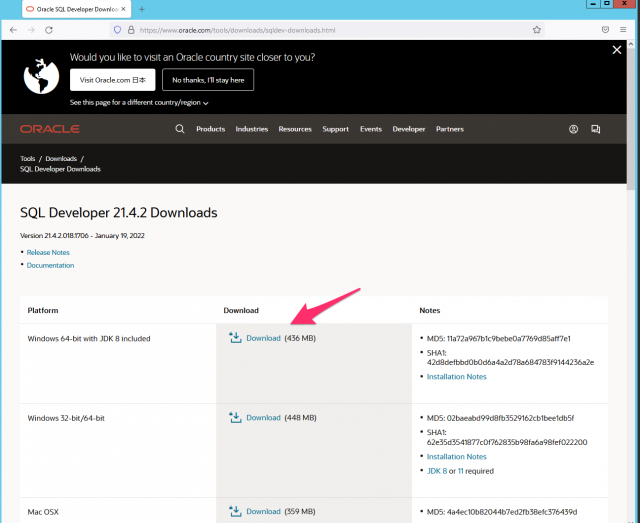This screenshot has width=640, height=523.
Task: Go to Tools breadcrumb
Action: pyautogui.click(x=28, y=158)
